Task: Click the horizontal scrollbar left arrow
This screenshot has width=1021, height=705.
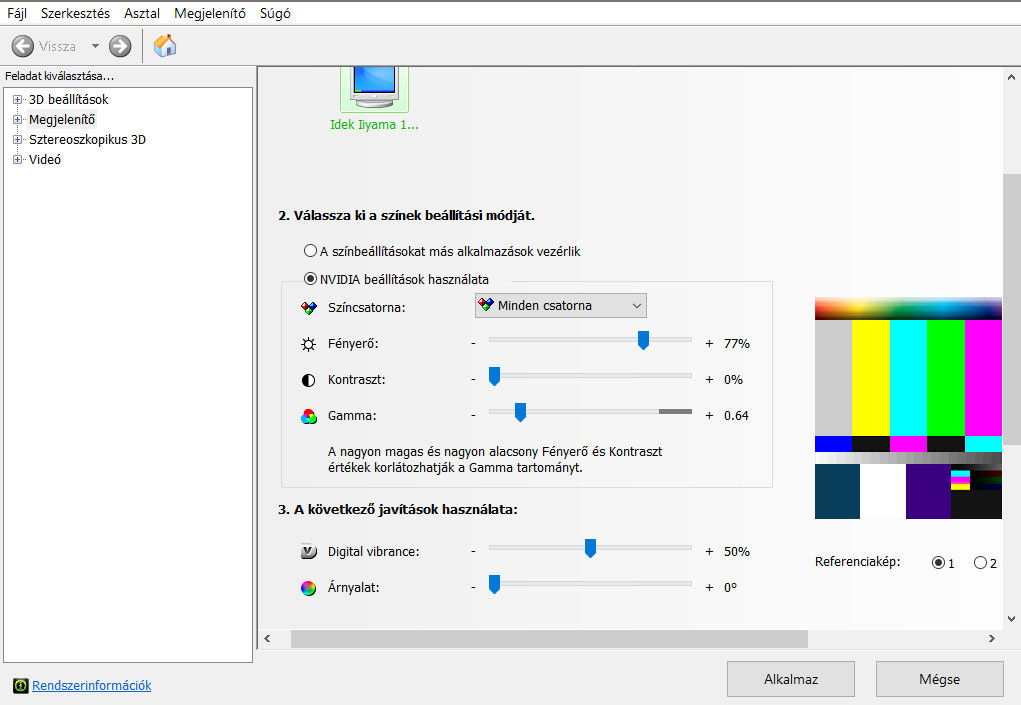Action: (x=268, y=639)
